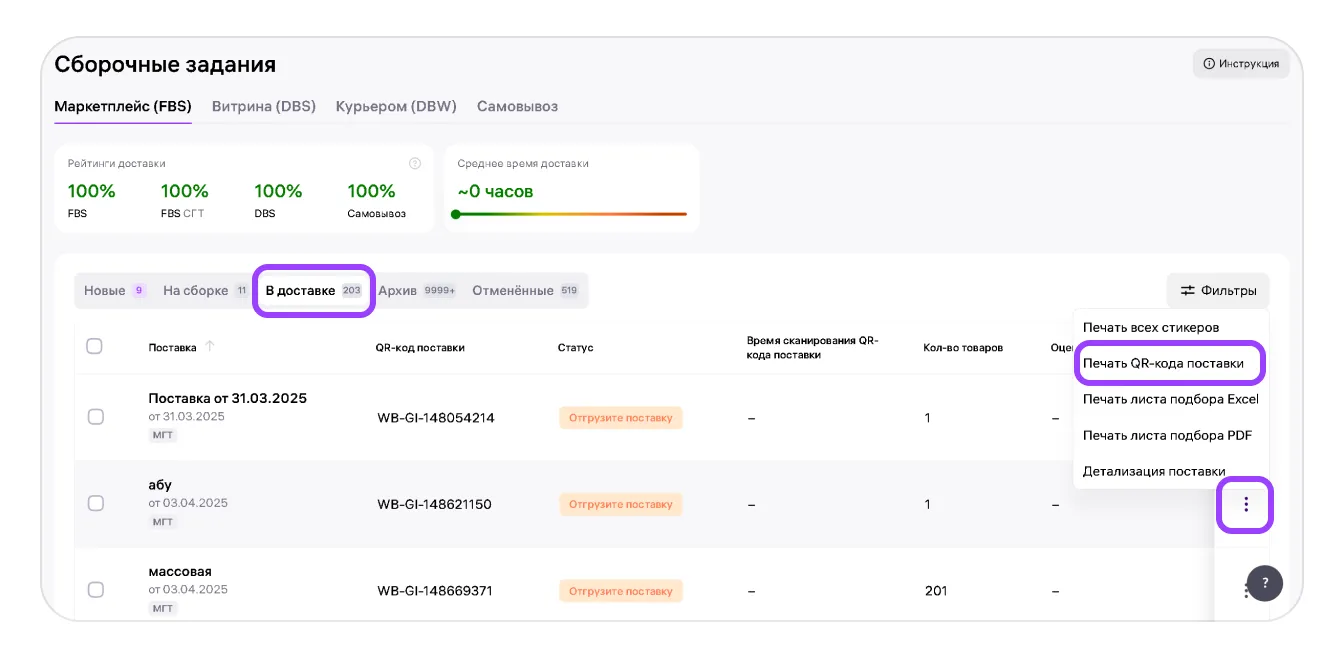Image resolution: width=1344 pixels, height=658 pixels.
Task: Check the box for Поставка от 31.03.2025
Action: click(x=96, y=417)
